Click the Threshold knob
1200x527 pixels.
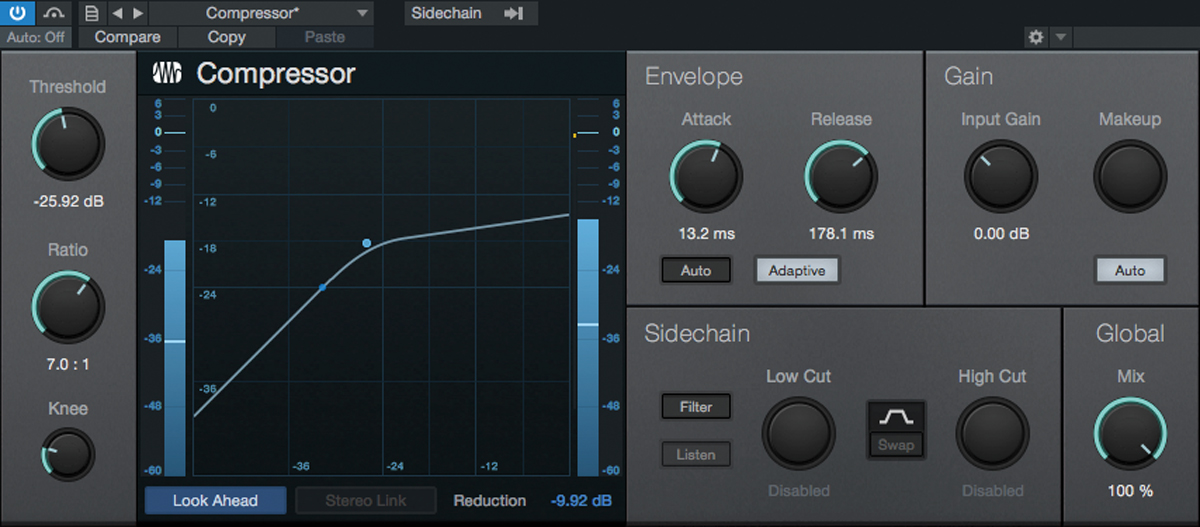coord(68,145)
